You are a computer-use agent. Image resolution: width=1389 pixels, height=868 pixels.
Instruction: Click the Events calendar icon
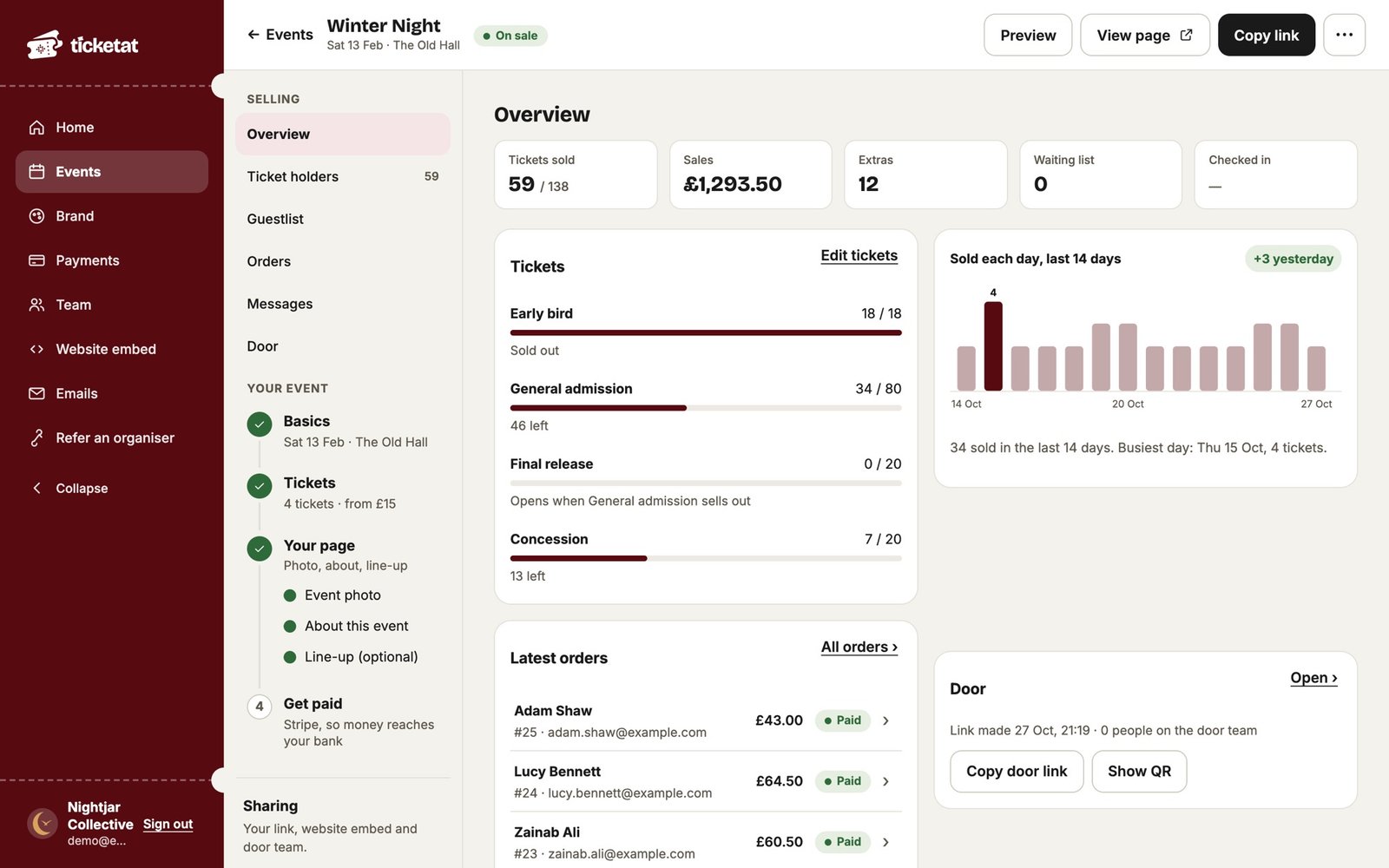coord(36,172)
